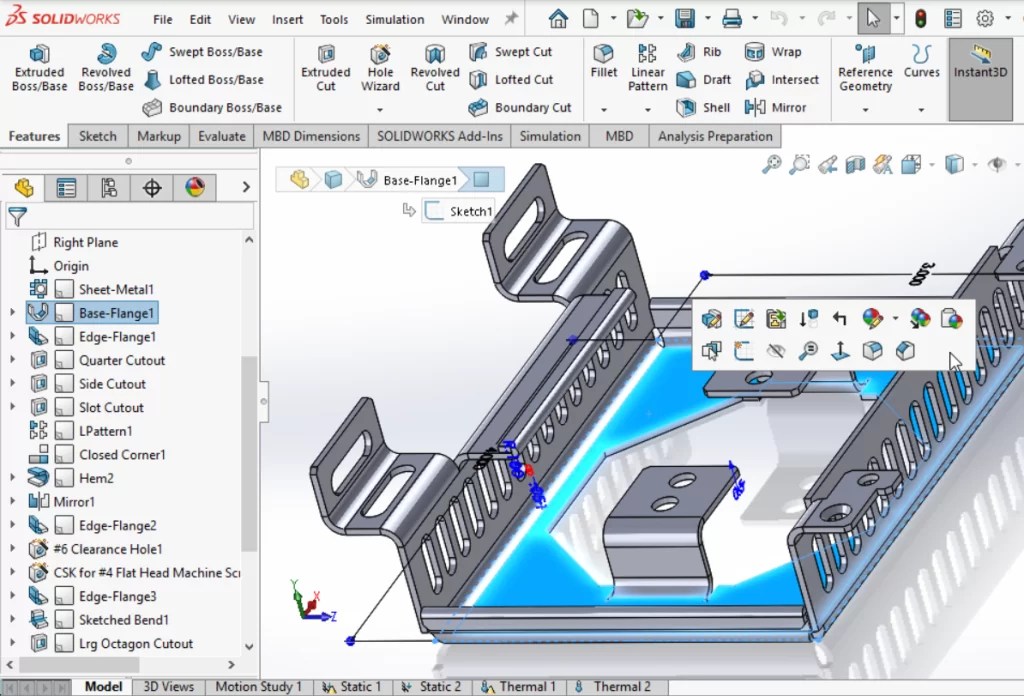Select the Fillet tool
Image resolution: width=1024 pixels, height=696 pixels.
point(603,61)
